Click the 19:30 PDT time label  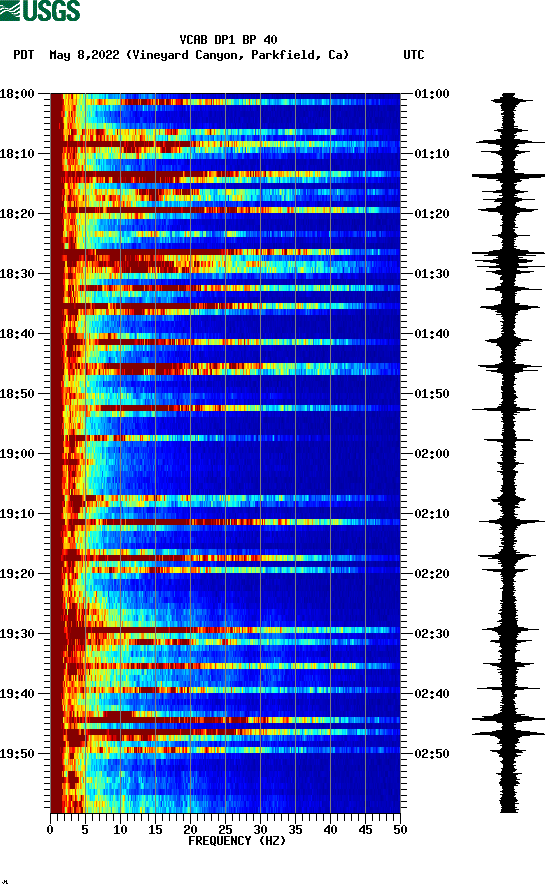[17, 634]
